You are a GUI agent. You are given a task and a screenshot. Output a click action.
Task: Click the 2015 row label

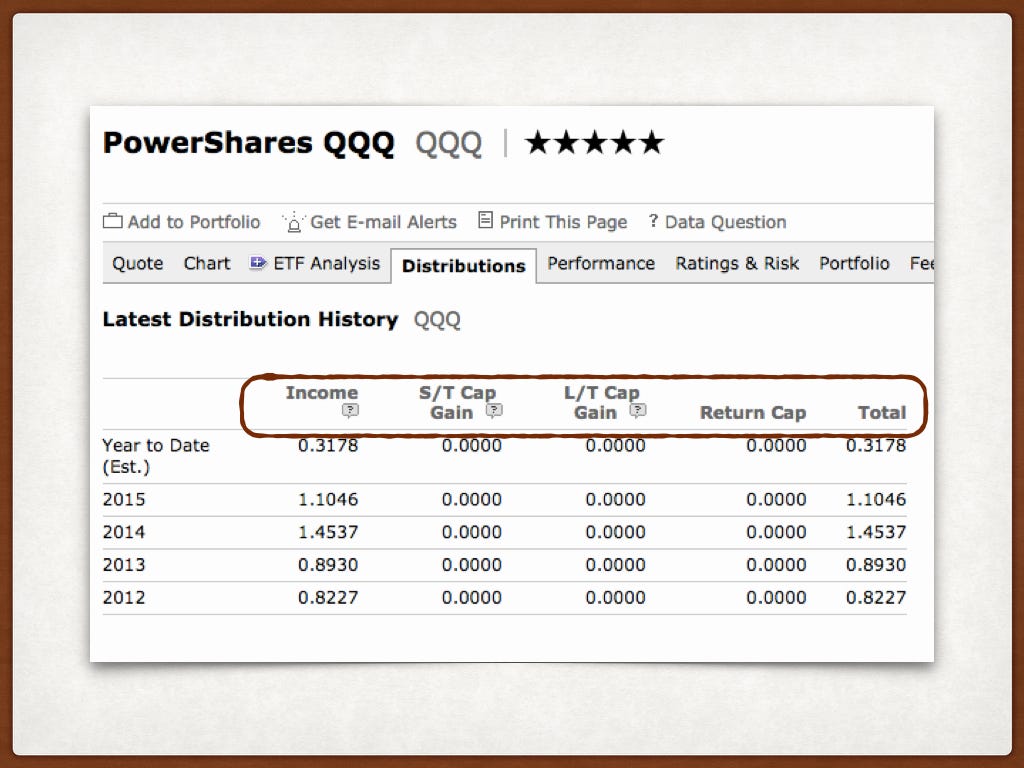[124, 500]
